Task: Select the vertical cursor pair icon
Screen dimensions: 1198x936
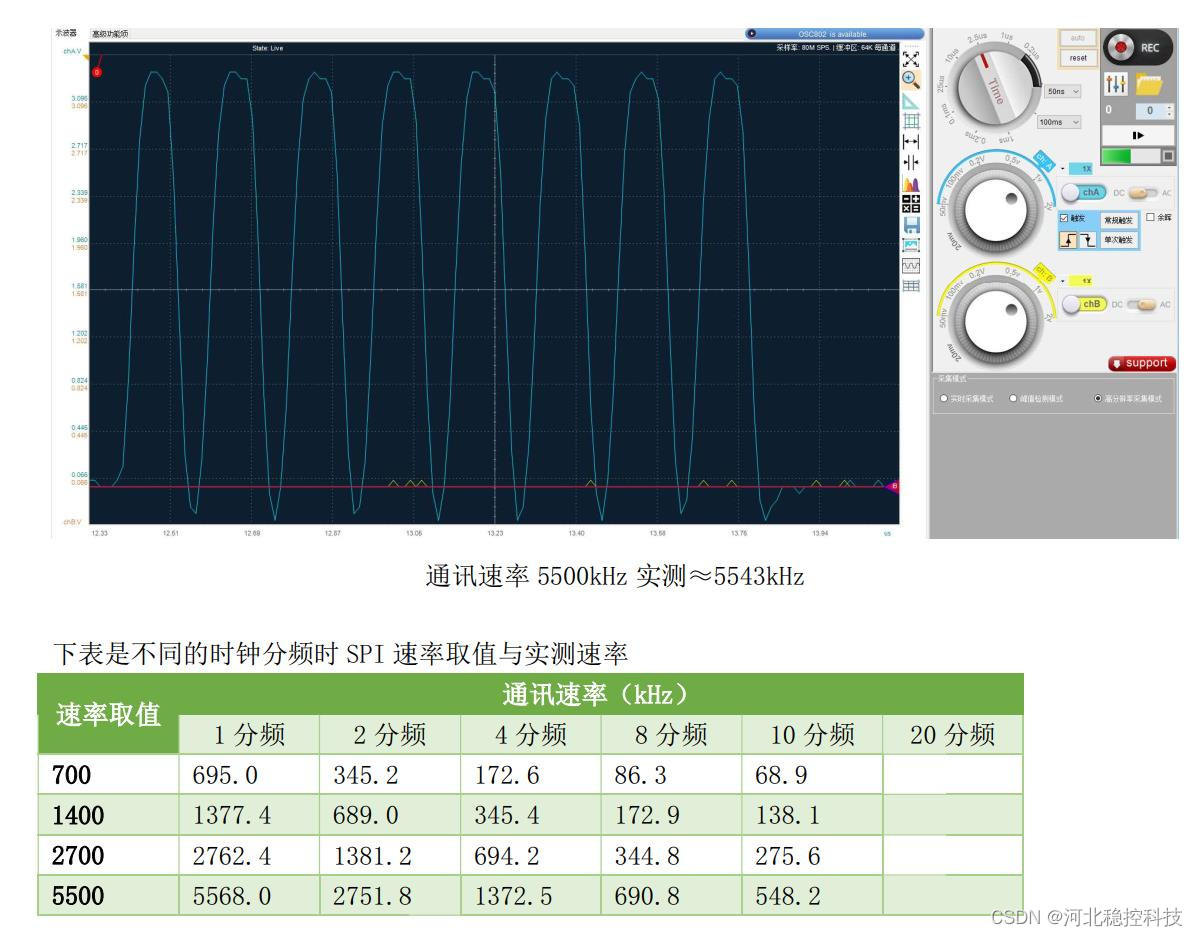Action: click(x=911, y=162)
